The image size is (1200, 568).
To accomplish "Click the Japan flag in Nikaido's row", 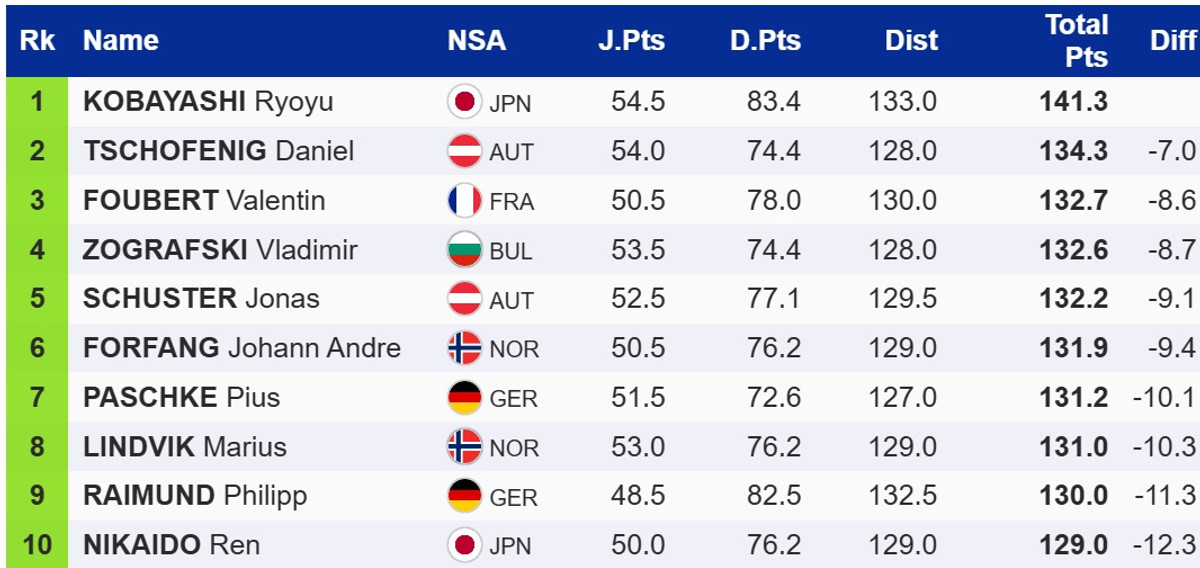I will [464, 545].
